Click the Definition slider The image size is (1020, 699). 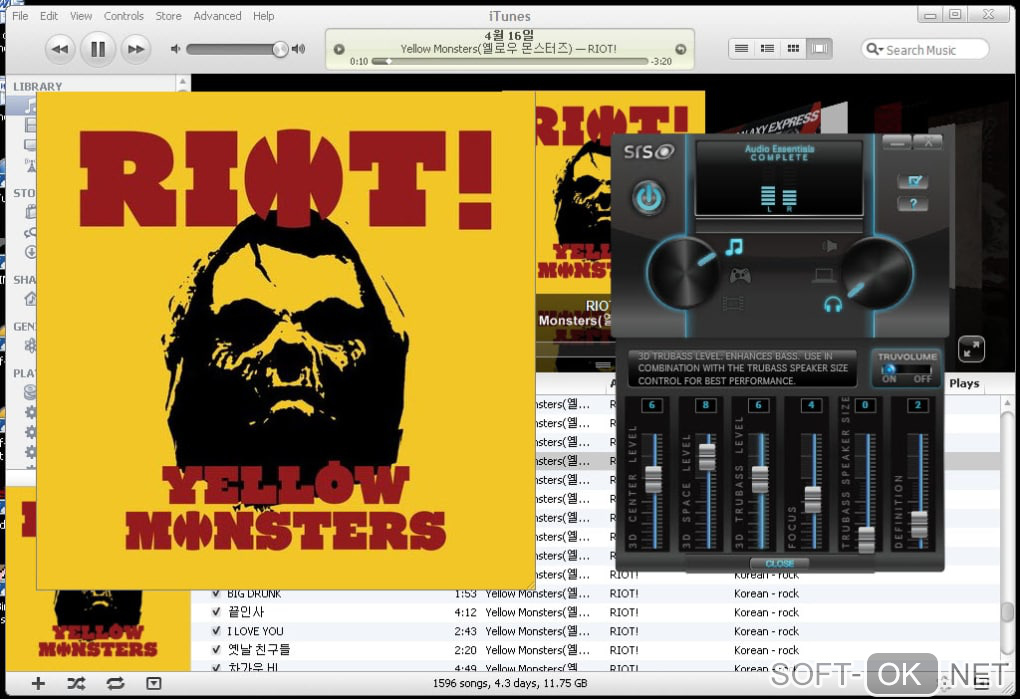[919, 524]
